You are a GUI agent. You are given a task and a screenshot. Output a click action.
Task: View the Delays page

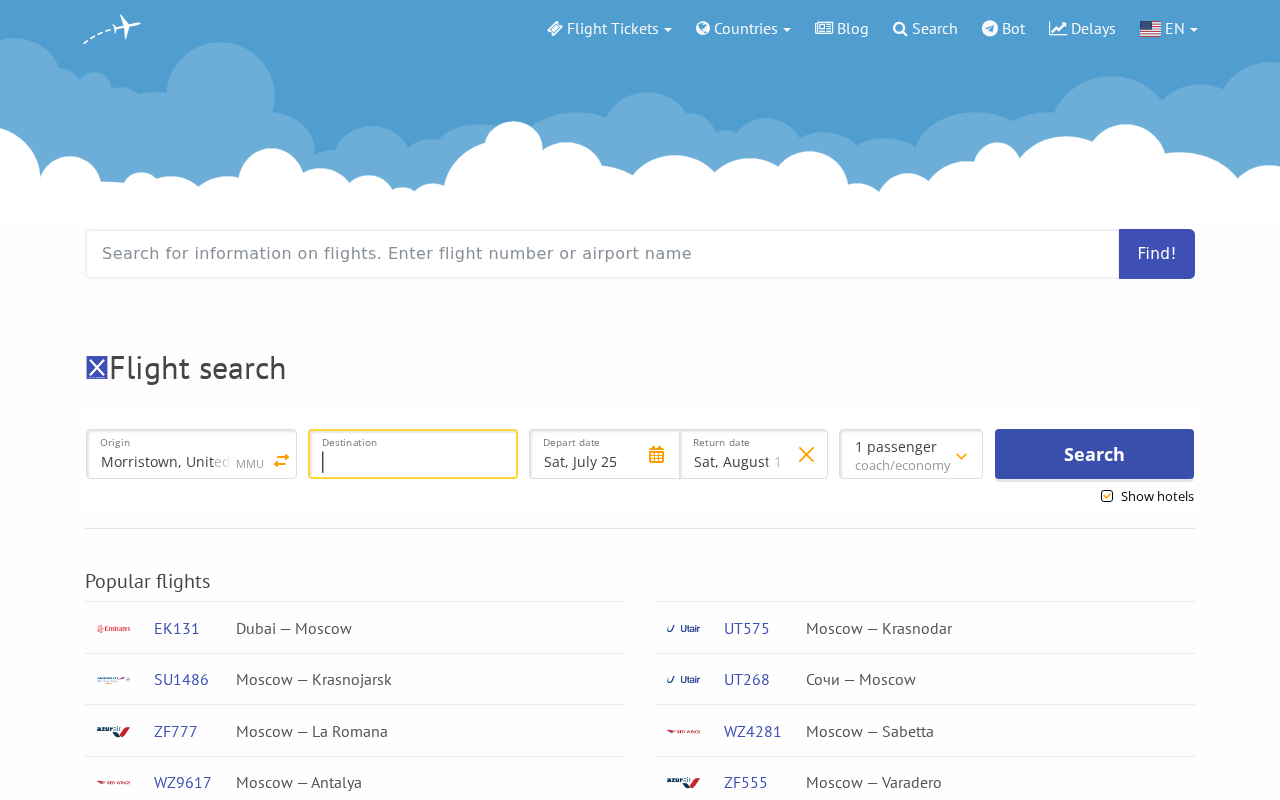(x=1082, y=28)
